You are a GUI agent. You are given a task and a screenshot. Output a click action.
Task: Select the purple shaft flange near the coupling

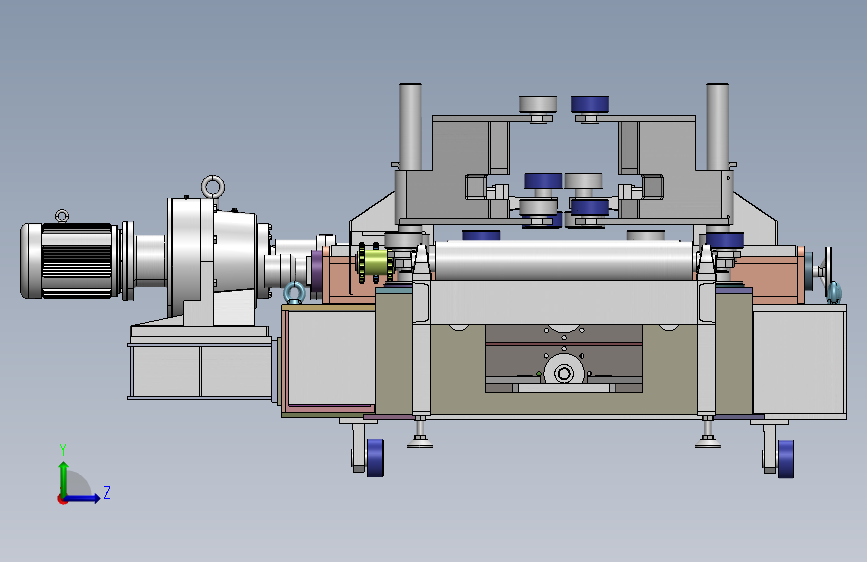(x=317, y=270)
